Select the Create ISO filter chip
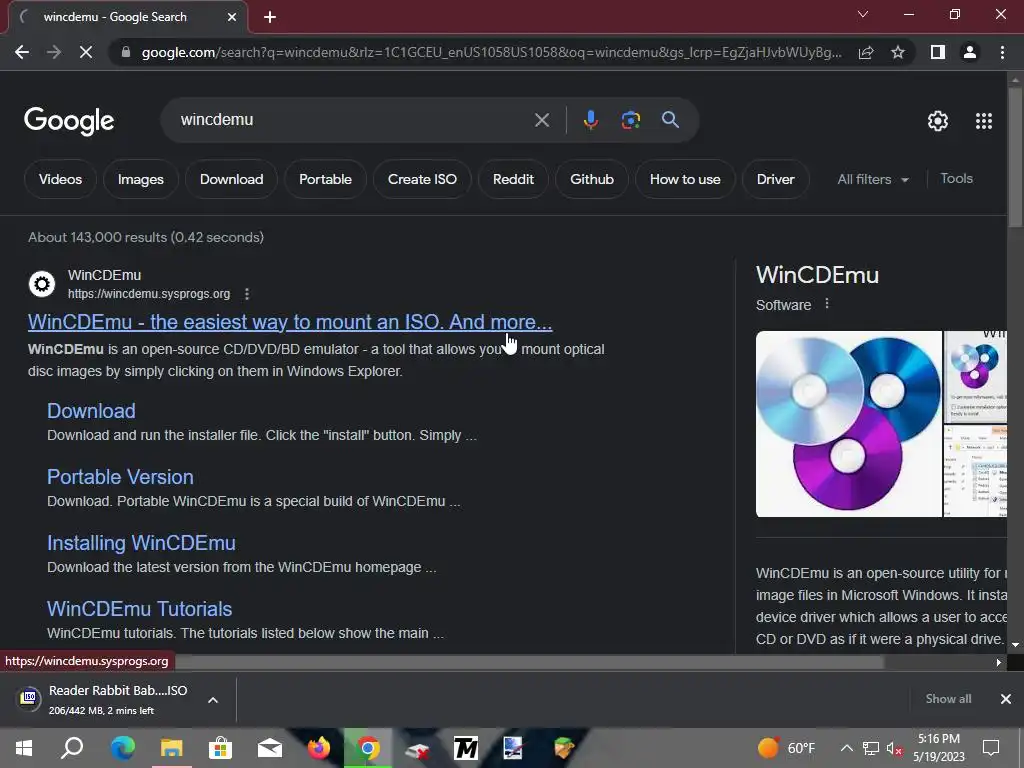The image size is (1024, 768). point(422,179)
